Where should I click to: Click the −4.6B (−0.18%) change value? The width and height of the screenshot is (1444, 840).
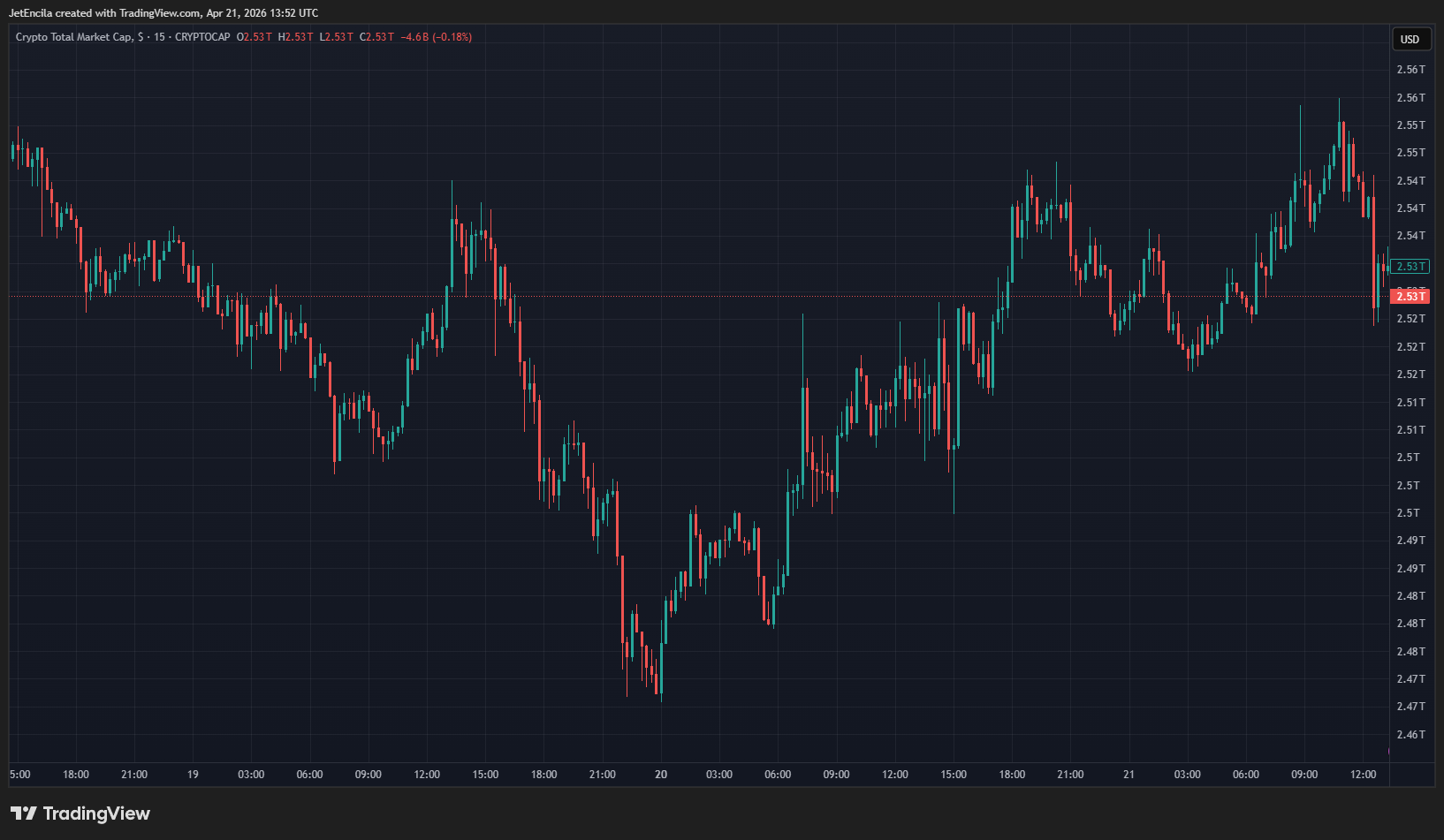click(436, 37)
